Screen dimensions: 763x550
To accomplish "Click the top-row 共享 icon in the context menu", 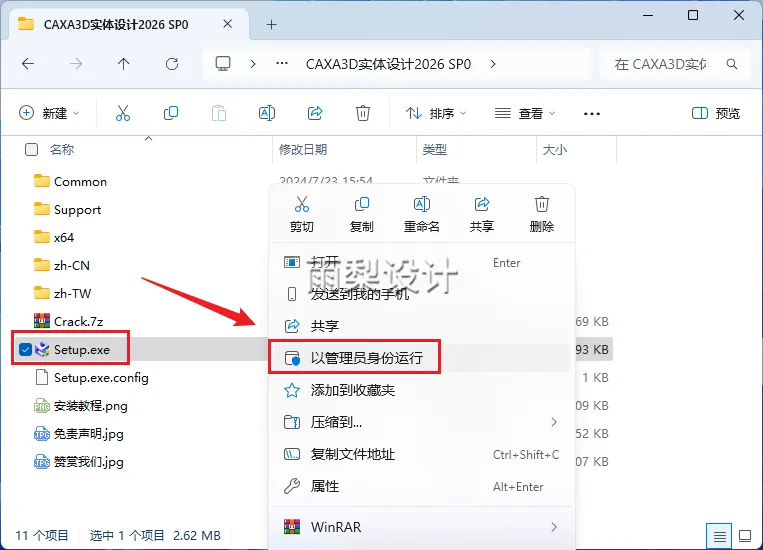I will [x=482, y=214].
